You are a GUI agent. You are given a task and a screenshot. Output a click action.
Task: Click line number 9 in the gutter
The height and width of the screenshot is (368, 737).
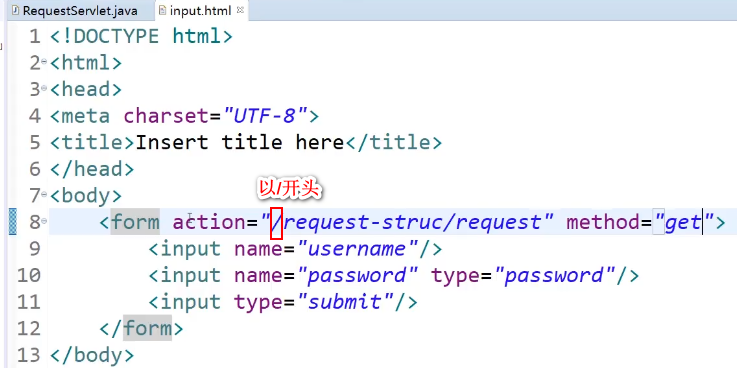tap(35, 248)
